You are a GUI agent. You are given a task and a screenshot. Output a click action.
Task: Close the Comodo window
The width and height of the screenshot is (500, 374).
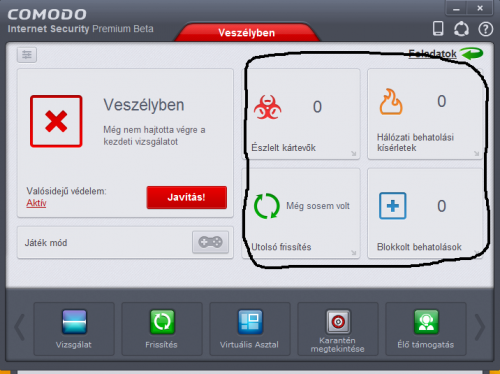tap(480, 8)
